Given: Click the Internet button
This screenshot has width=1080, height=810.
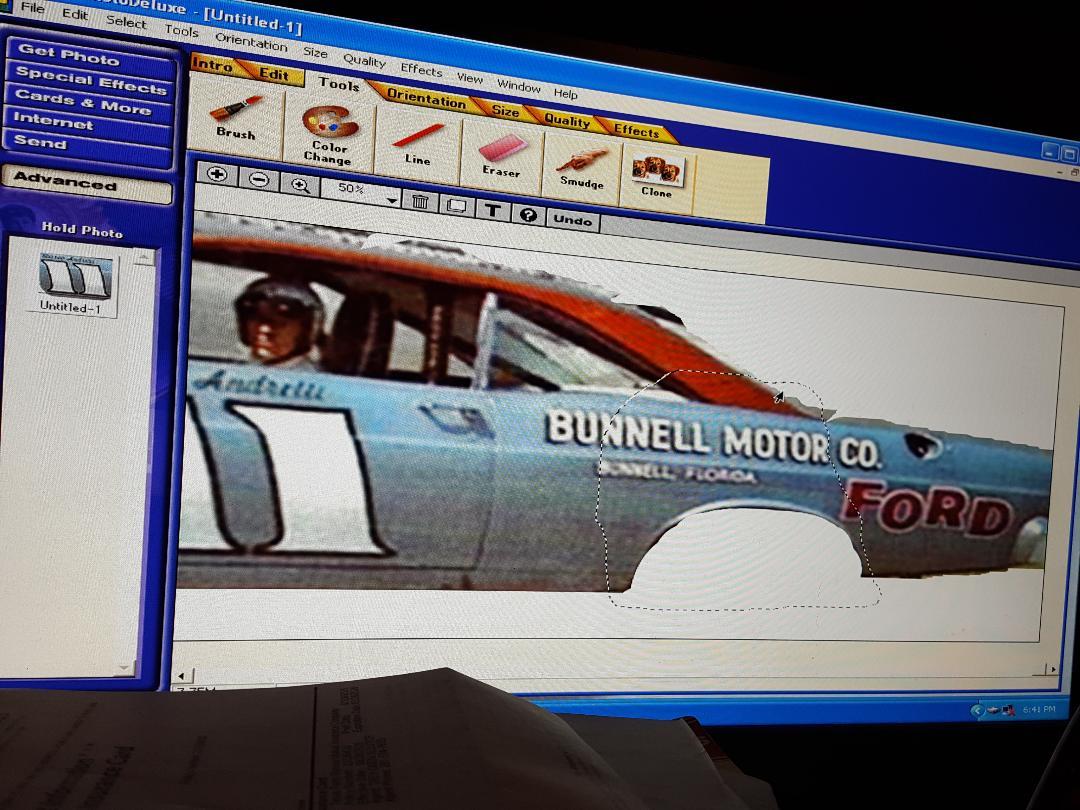Looking at the screenshot, I should pos(87,124).
